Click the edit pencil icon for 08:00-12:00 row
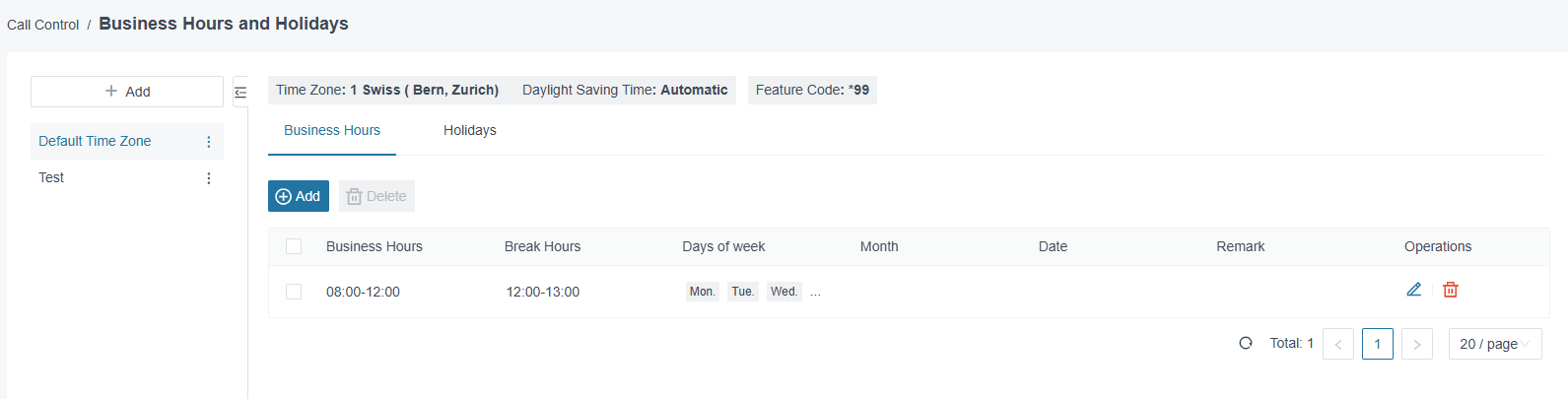Screen dimensions: 1568x399 point(1413,290)
